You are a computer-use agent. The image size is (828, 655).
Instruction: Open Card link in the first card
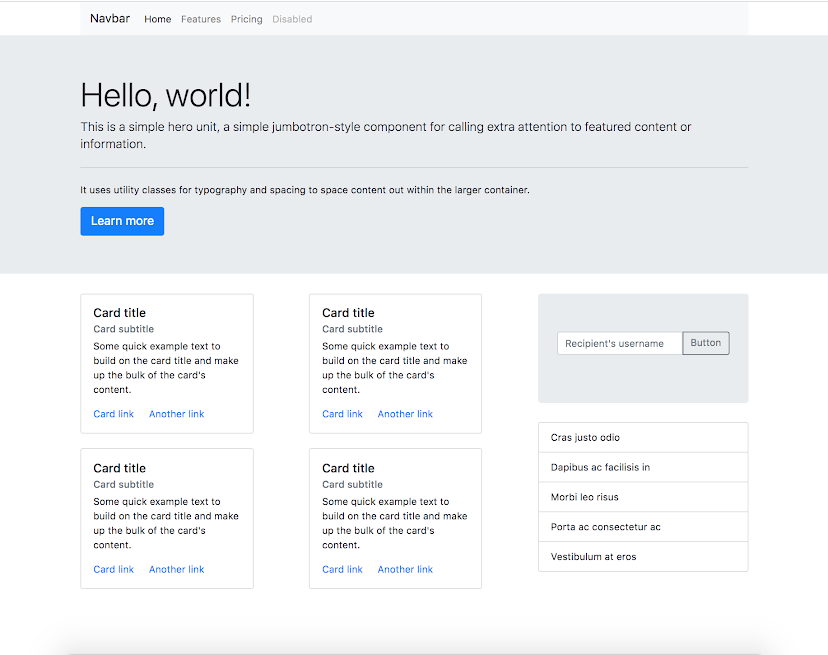pos(113,413)
